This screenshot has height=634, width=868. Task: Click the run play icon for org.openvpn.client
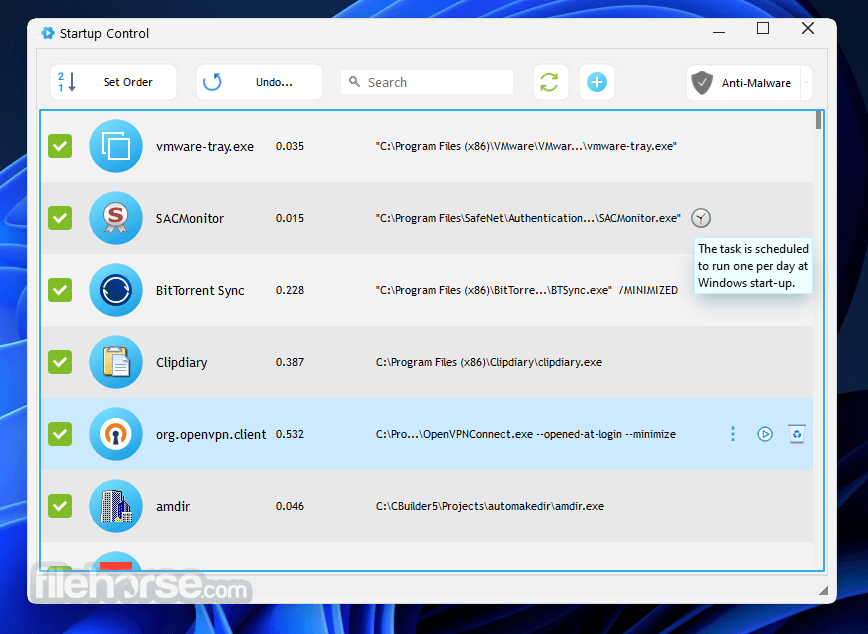click(x=765, y=434)
